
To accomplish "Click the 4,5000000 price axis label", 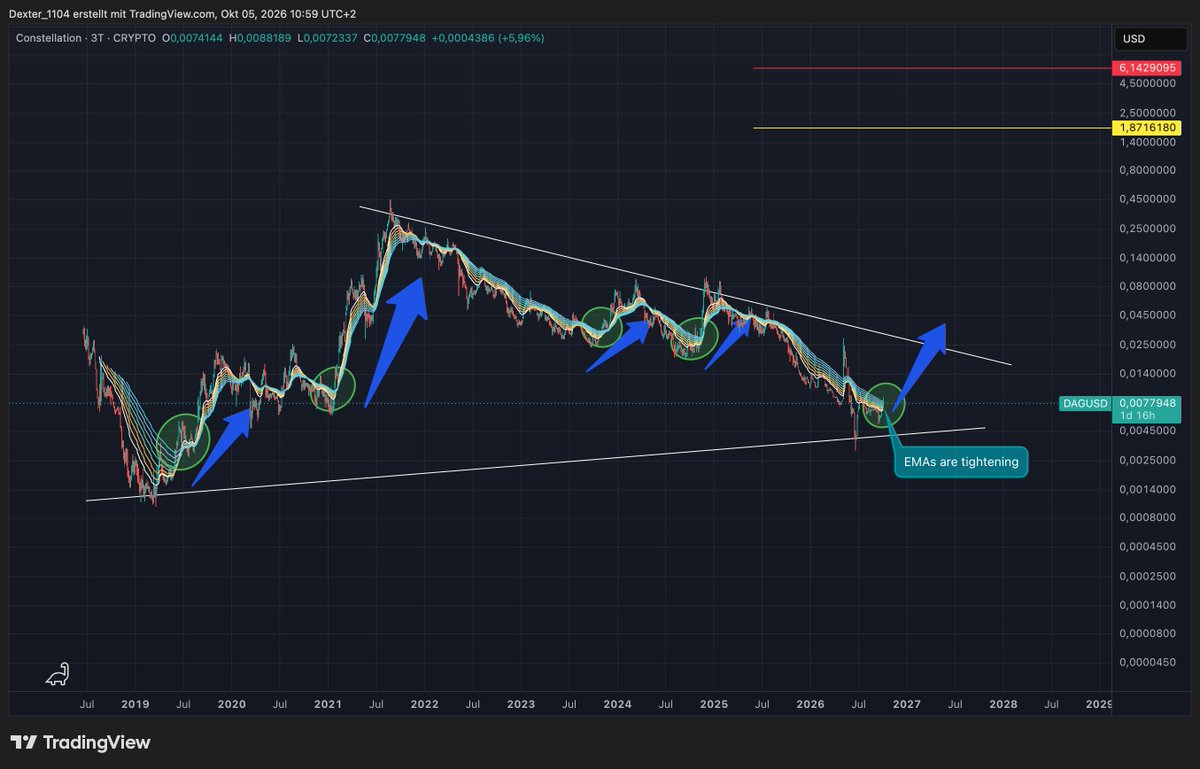I will [x=1148, y=84].
